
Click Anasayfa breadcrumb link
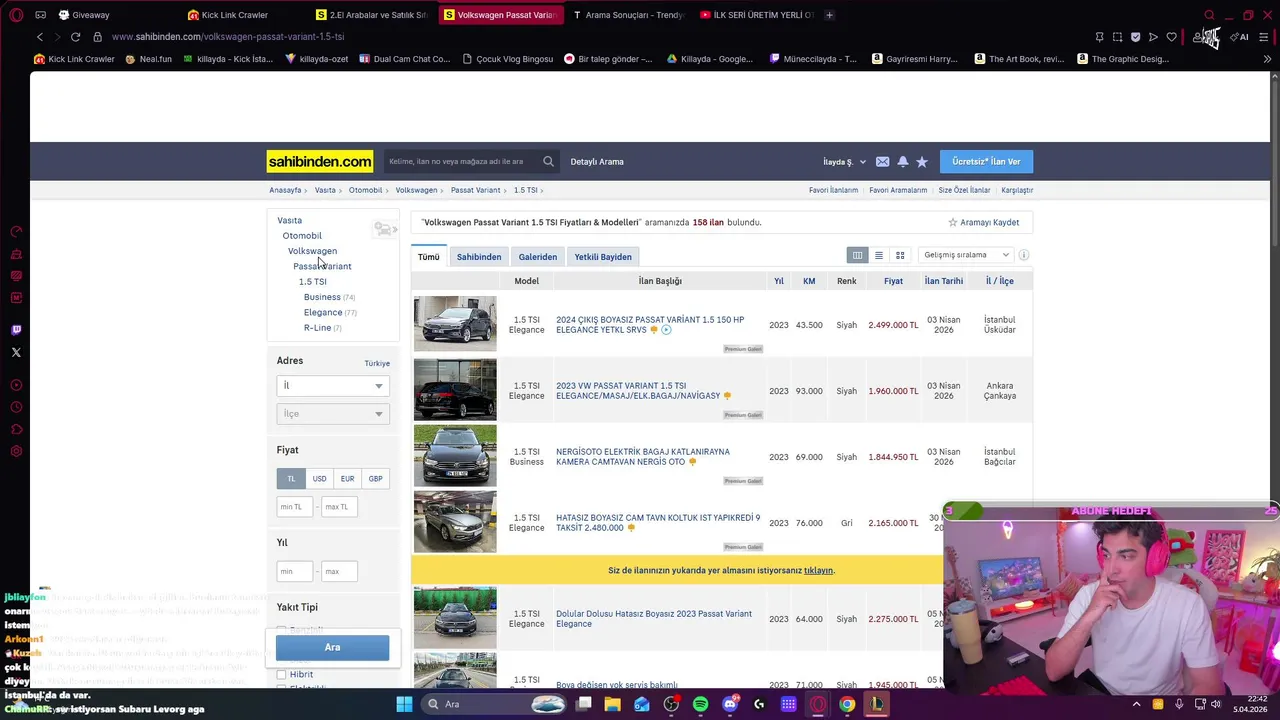coord(285,190)
